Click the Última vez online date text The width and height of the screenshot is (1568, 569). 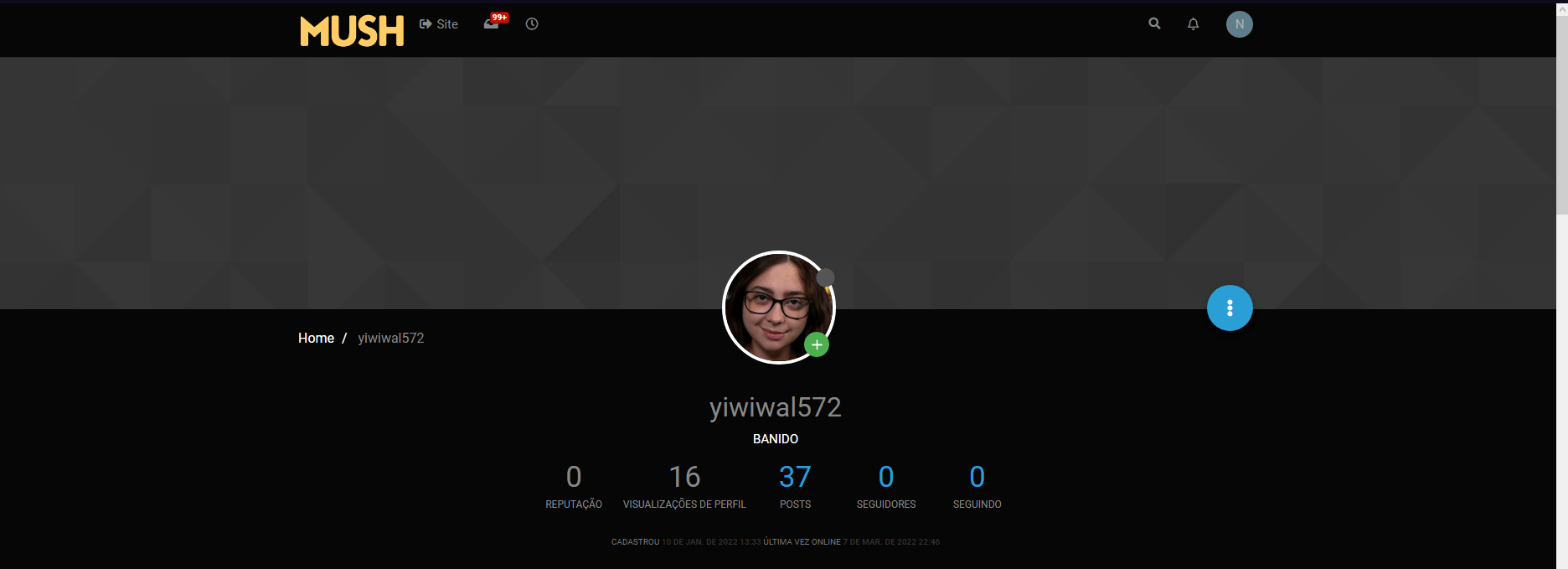[x=852, y=542]
